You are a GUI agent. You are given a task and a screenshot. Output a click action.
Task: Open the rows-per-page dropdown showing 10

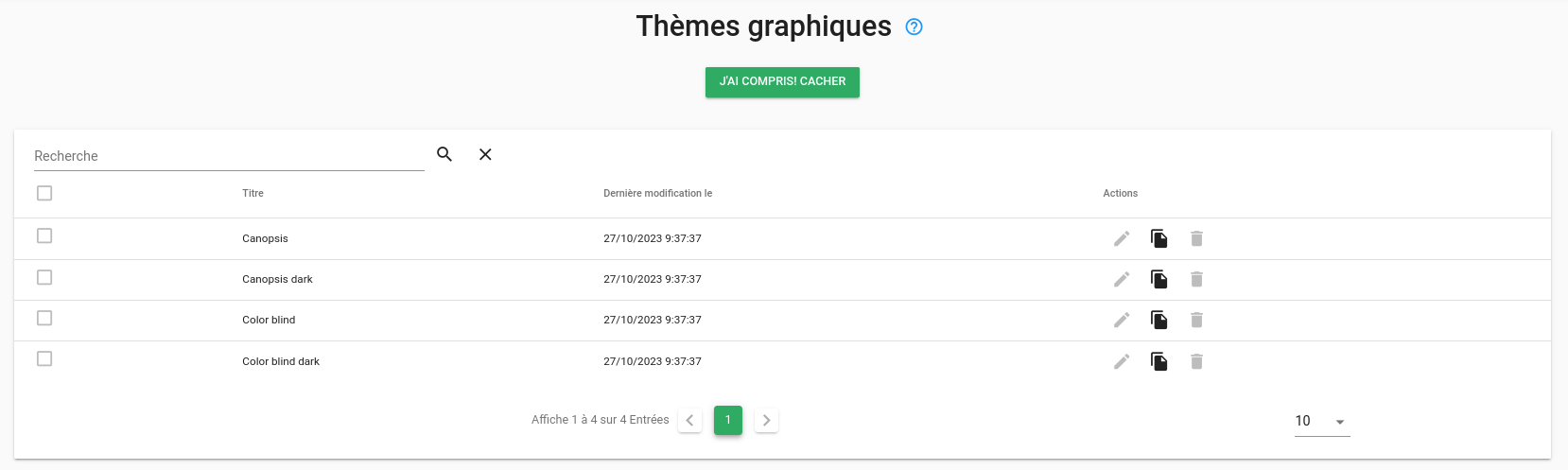pos(1322,421)
